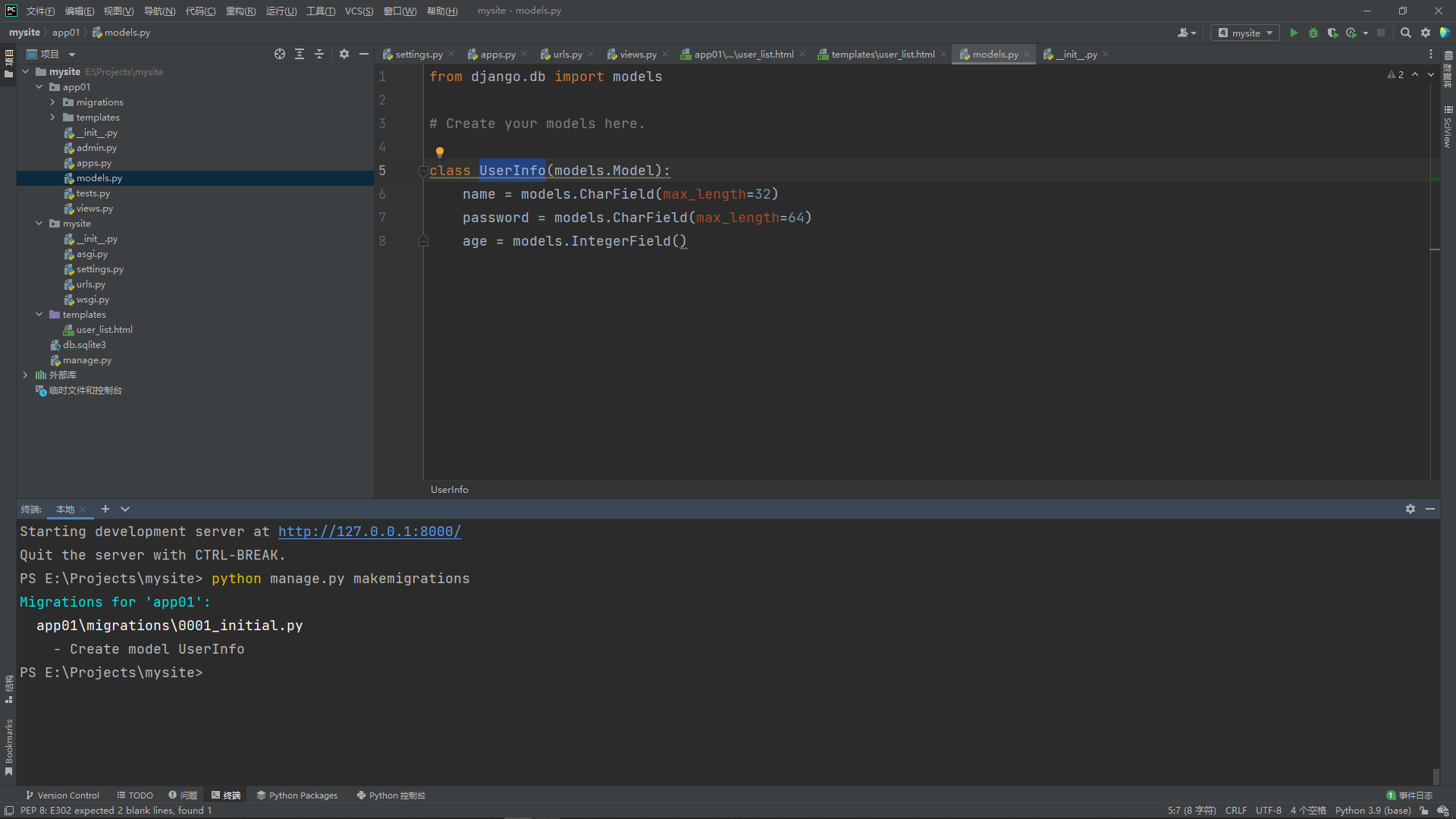Open the profiler run icon

click(x=1351, y=33)
